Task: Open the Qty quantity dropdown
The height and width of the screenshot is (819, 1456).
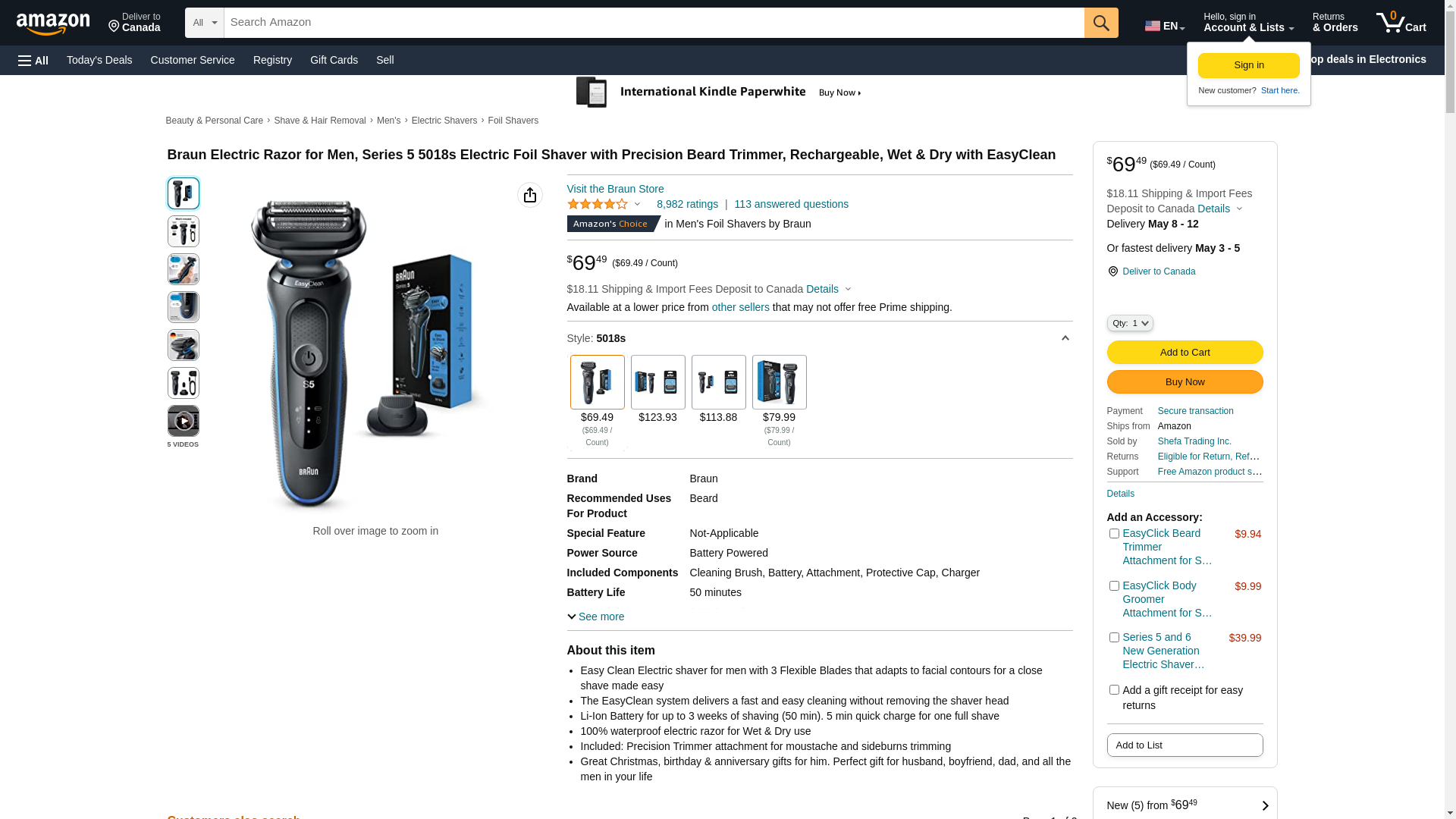Action: (1130, 323)
